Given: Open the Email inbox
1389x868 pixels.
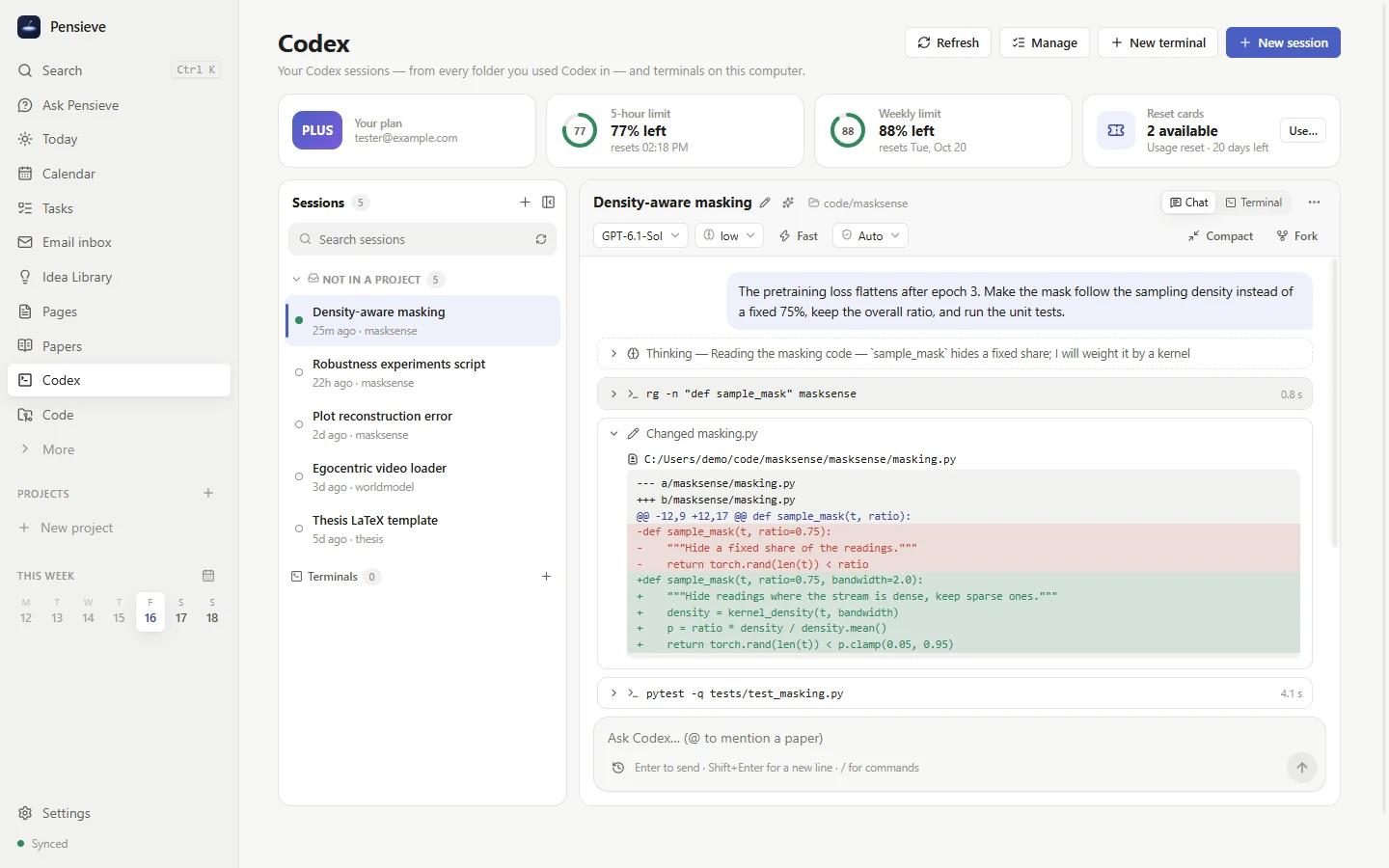Looking at the screenshot, I should point(120,242).
